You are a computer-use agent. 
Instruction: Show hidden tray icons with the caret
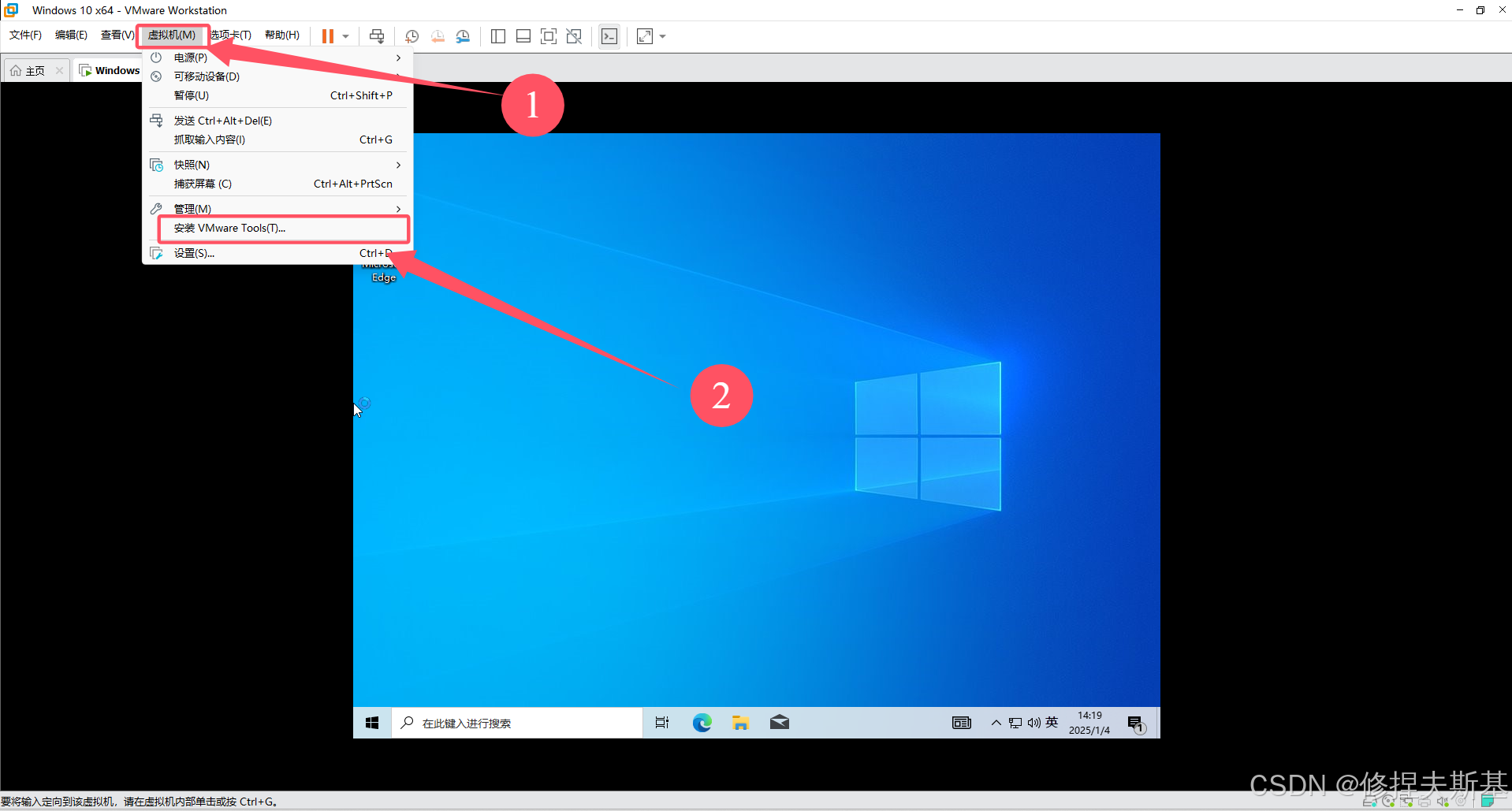point(996,723)
